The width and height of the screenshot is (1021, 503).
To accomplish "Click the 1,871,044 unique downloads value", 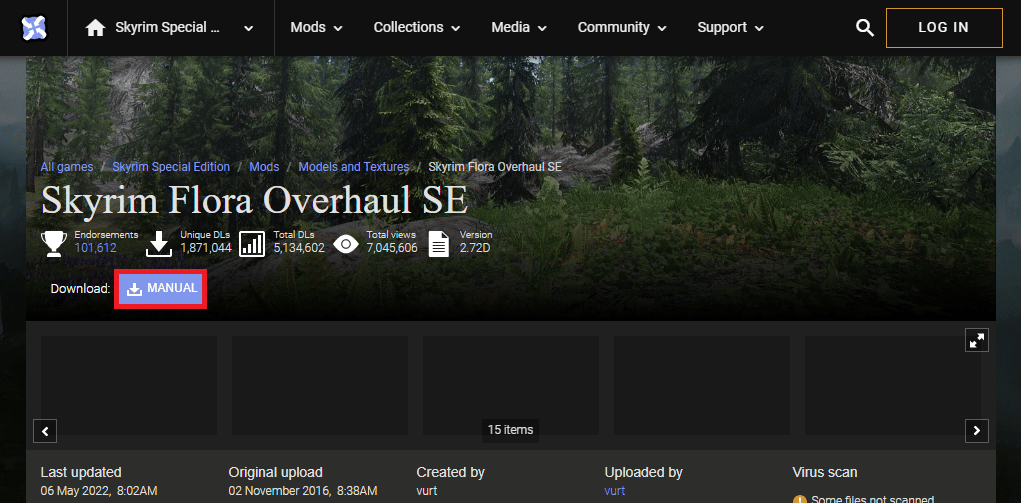I will 206,248.
